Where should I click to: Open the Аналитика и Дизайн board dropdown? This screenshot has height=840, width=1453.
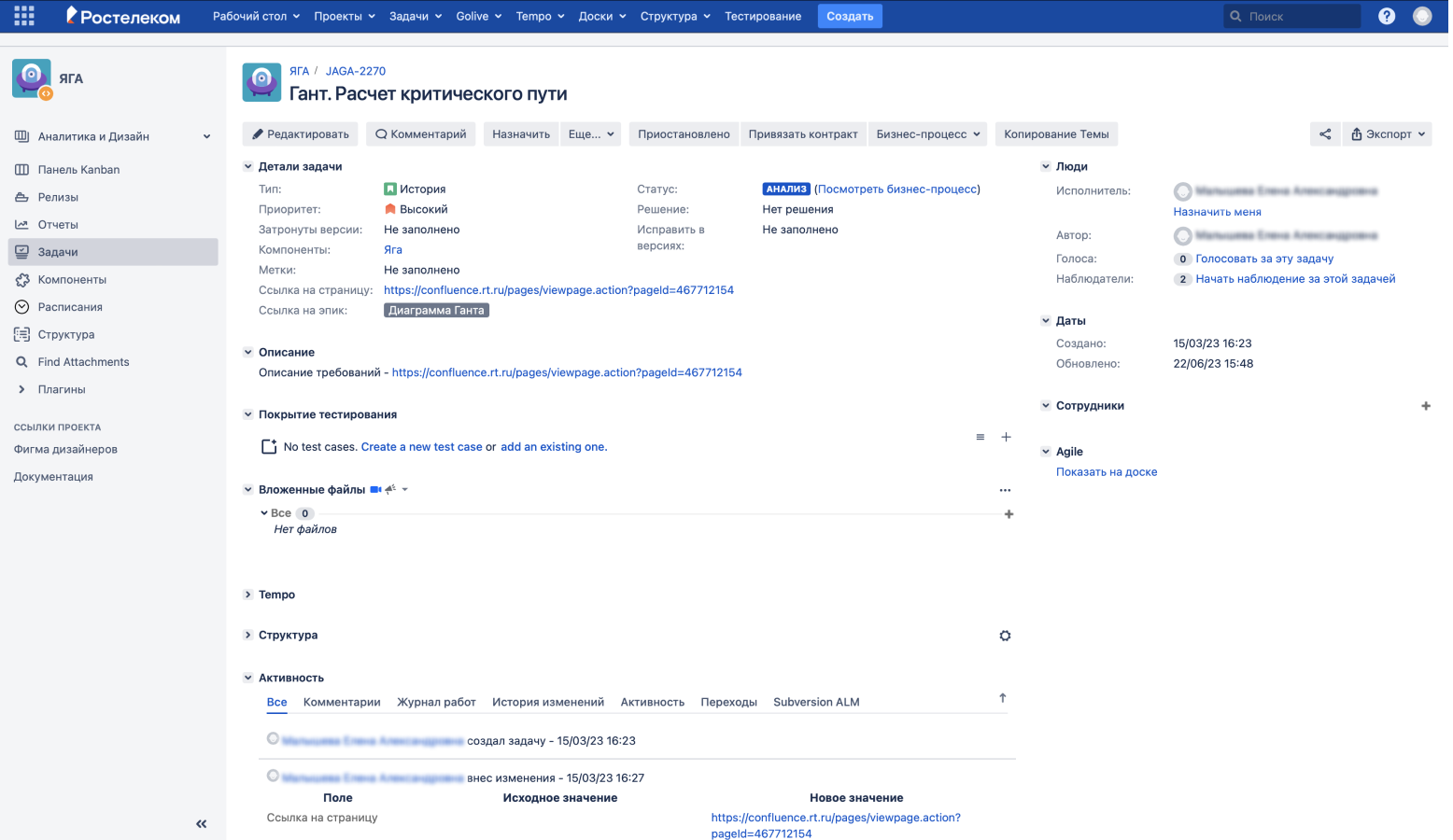pos(113,136)
